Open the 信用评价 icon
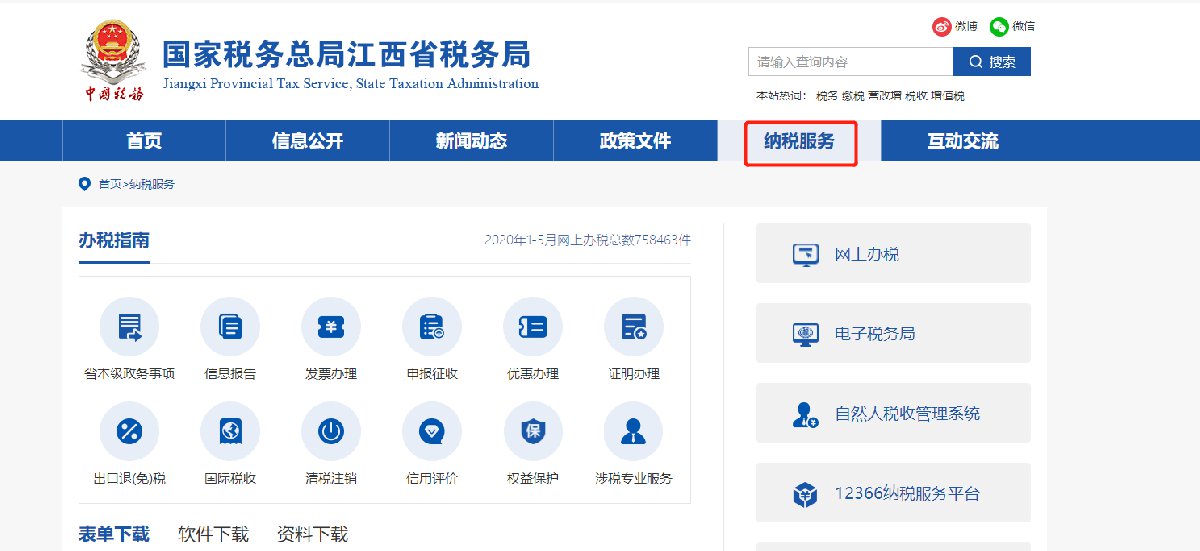The width and height of the screenshot is (1200, 551). [432, 432]
